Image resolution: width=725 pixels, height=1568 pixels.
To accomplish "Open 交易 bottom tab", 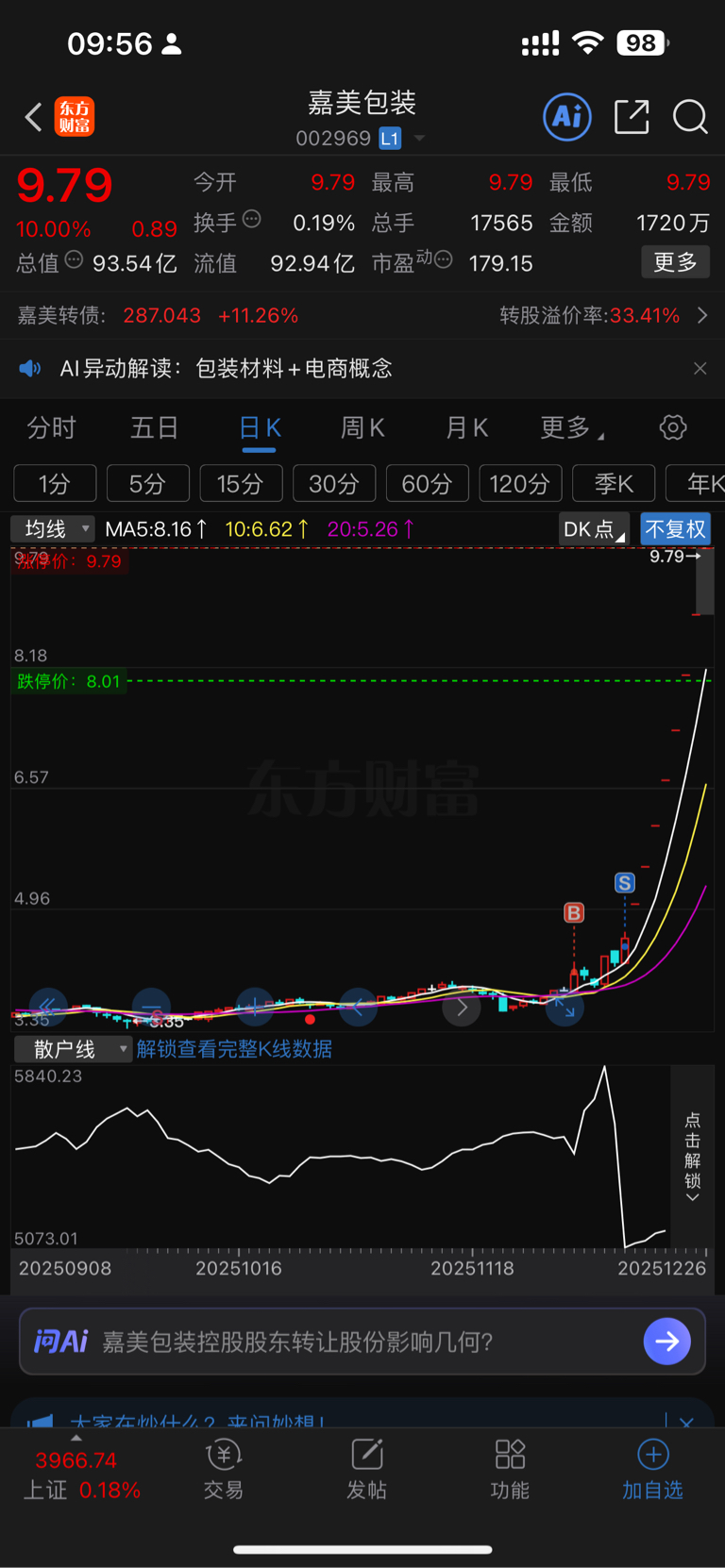I will pyautogui.click(x=224, y=1470).
